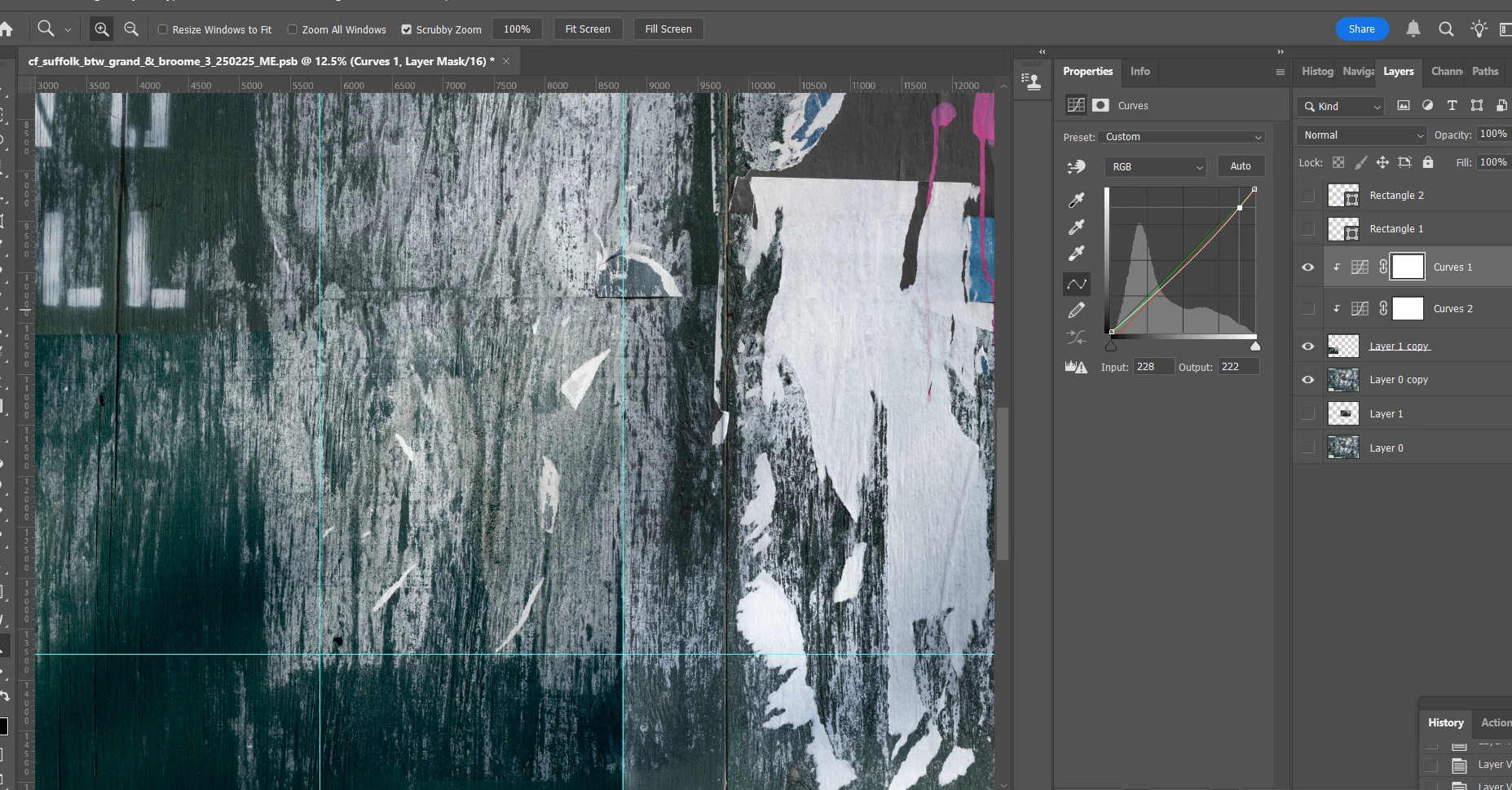Pick the white point eyedropper
Screen dimensions: 1512x790
(x=1076, y=254)
